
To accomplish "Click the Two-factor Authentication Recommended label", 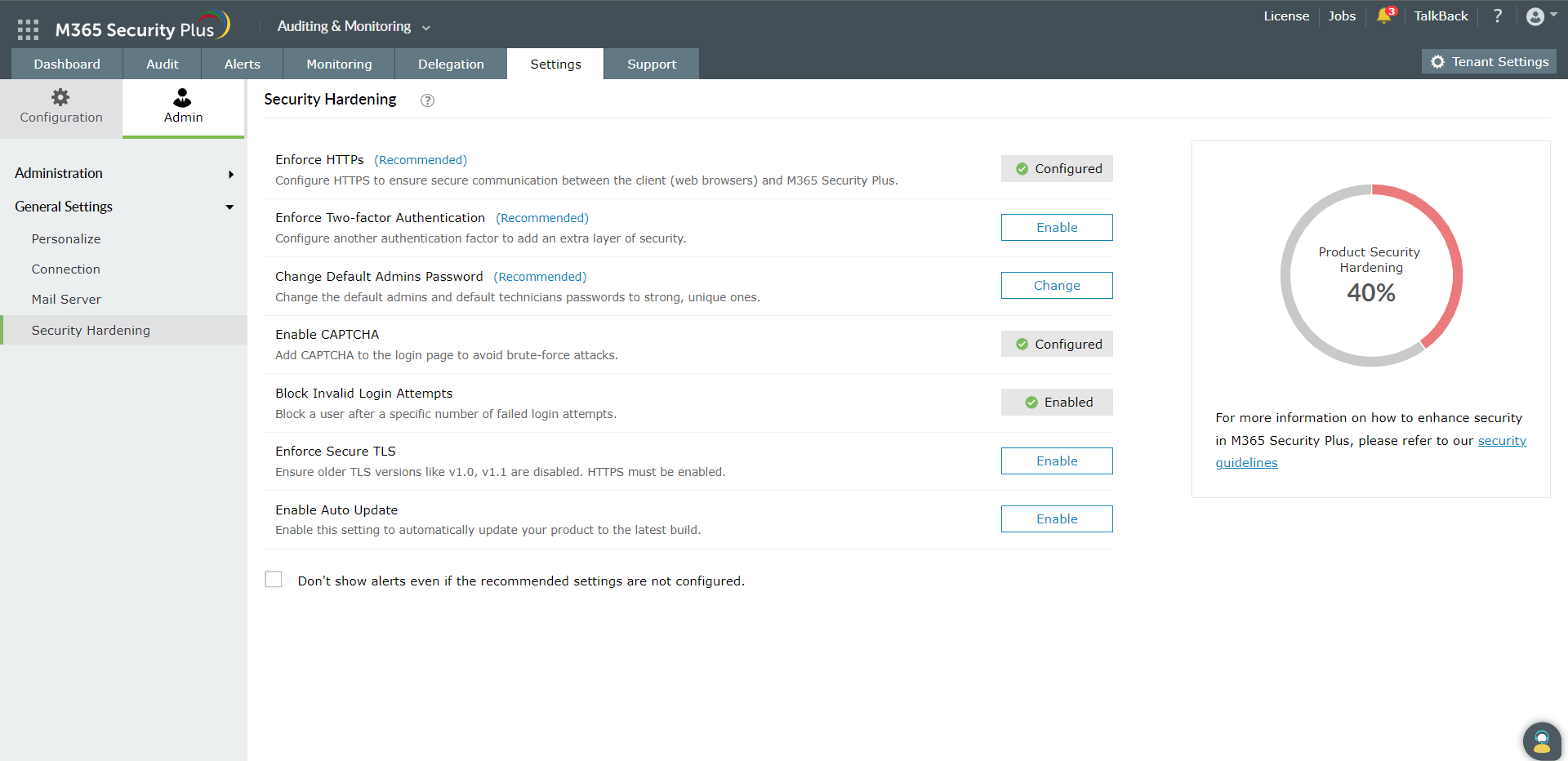I will pos(542,218).
